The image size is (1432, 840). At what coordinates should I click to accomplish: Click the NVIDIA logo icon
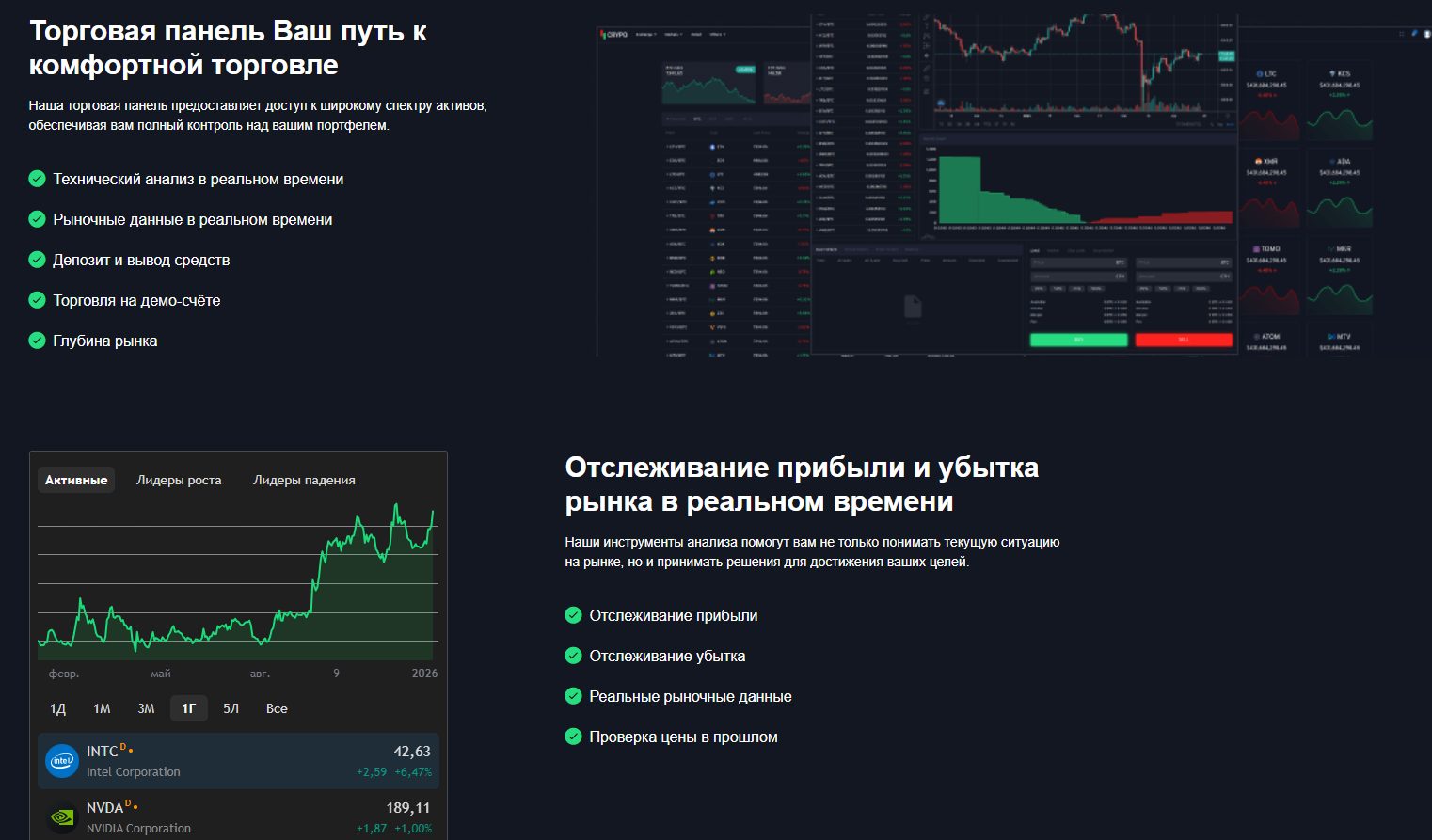pyautogui.click(x=62, y=817)
